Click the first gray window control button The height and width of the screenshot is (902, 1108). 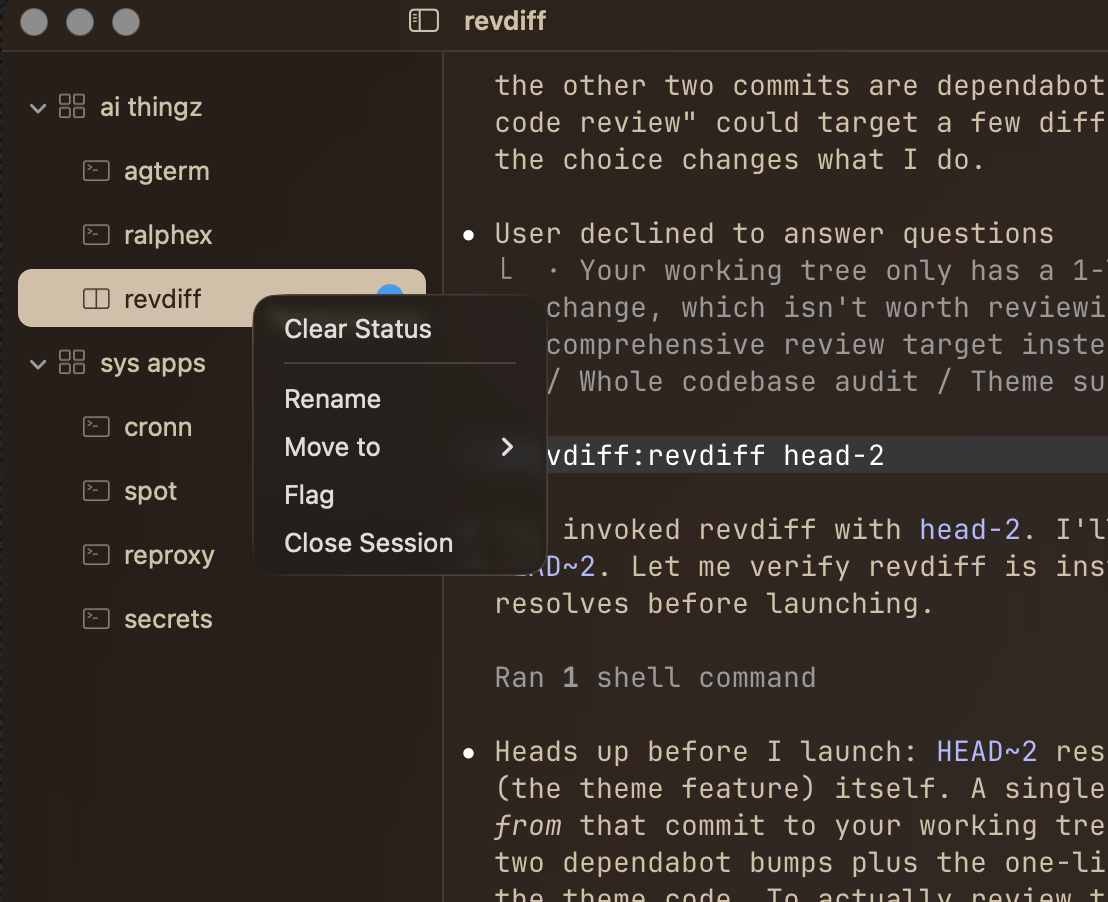point(34,21)
